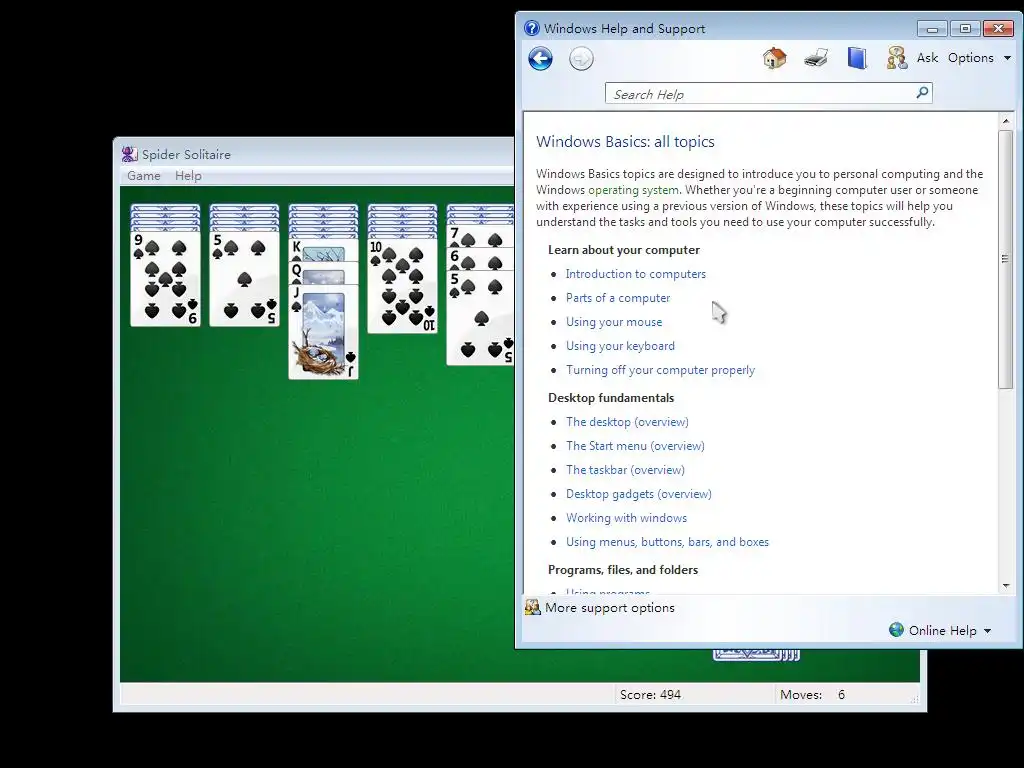This screenshot has height=768, width=1024.
Task: Open Using your keyboard link
Action: point(620,346)
